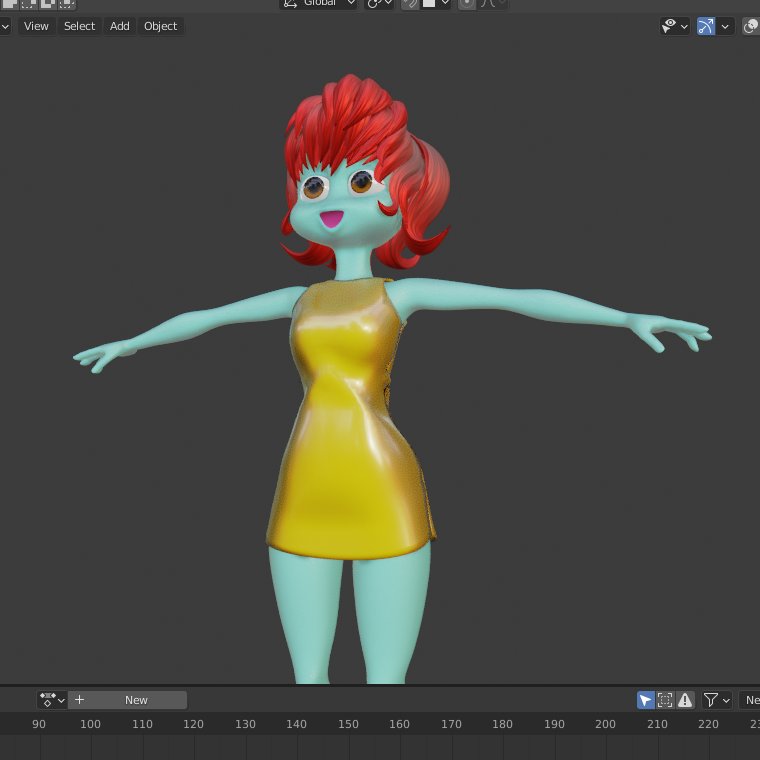Open the Add menu
Screen dimensions: 760x760
pyautogui.click(x=119, y=26)
